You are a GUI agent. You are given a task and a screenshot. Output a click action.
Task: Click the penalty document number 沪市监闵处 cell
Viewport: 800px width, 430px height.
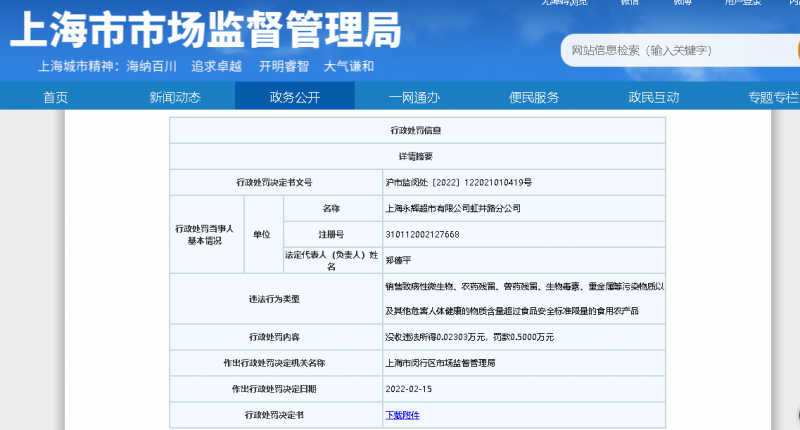pyautogui.click(x=458, y=183)
